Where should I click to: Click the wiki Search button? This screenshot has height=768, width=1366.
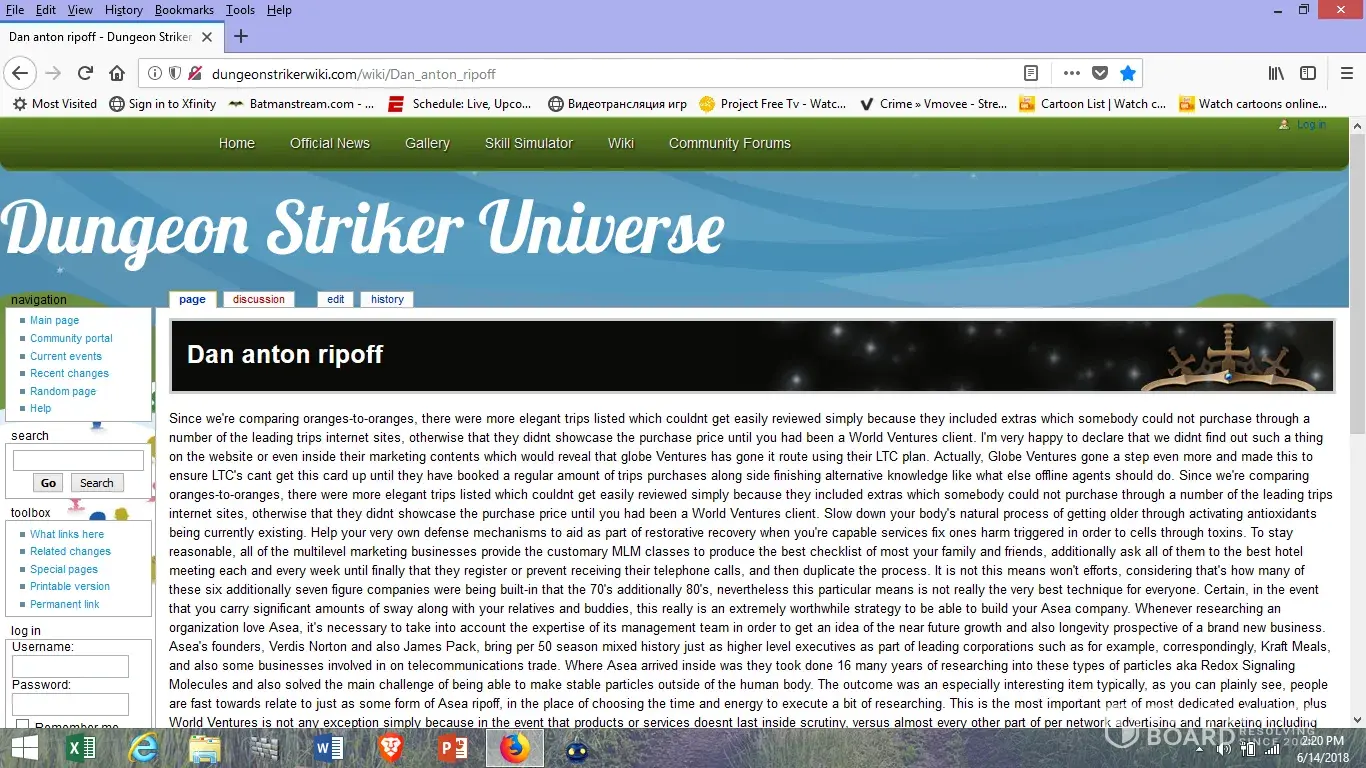click(97, 483)
